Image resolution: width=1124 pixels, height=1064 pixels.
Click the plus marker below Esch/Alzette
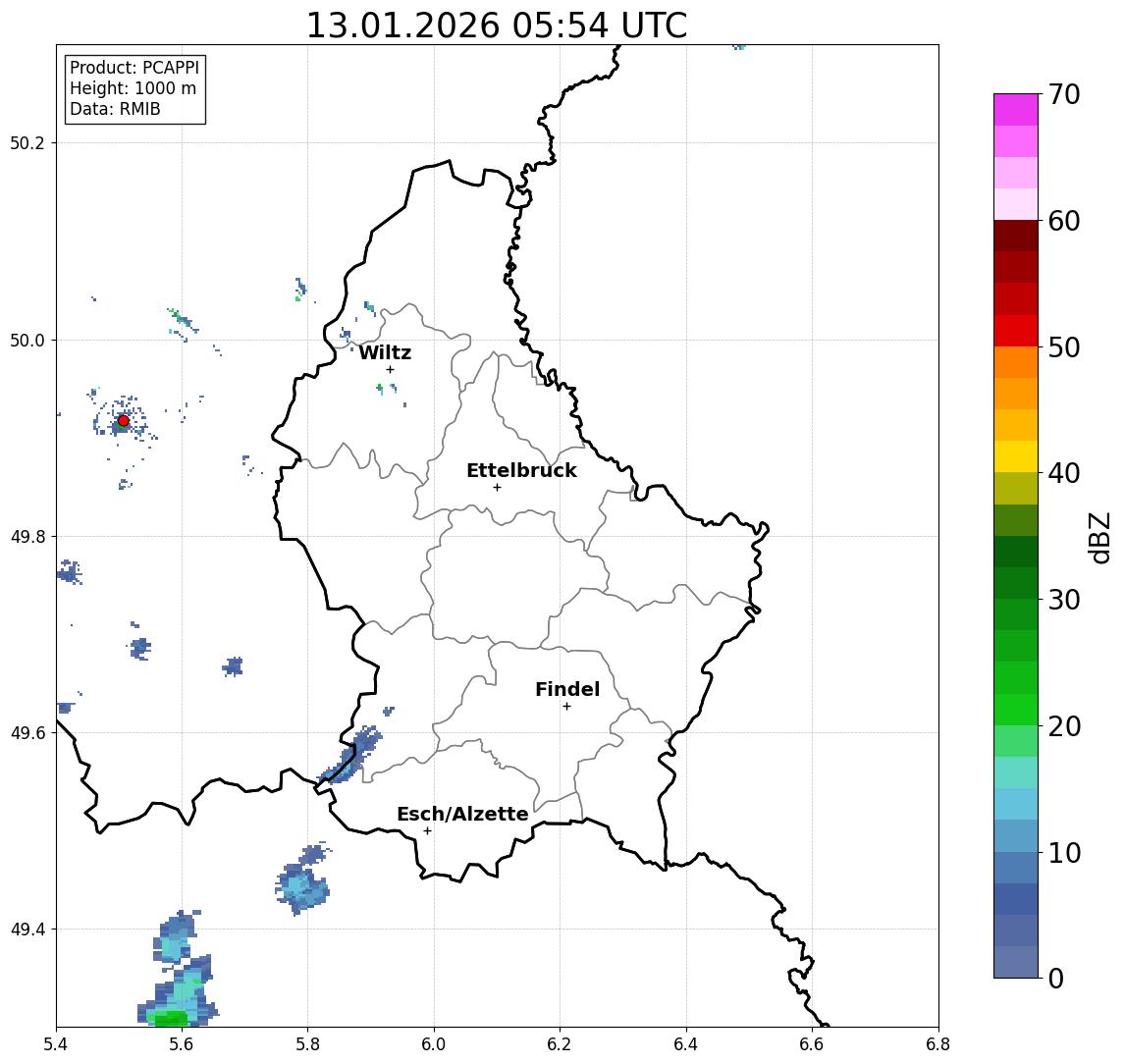click(x=427, y=831)
